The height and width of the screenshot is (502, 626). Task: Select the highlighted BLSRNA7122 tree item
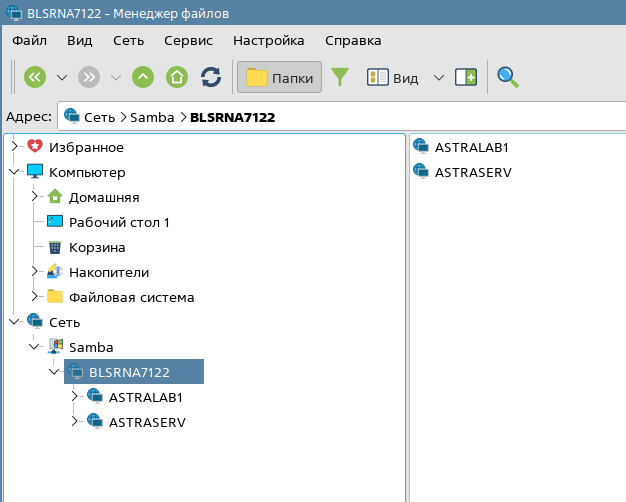tap(134, 371)
